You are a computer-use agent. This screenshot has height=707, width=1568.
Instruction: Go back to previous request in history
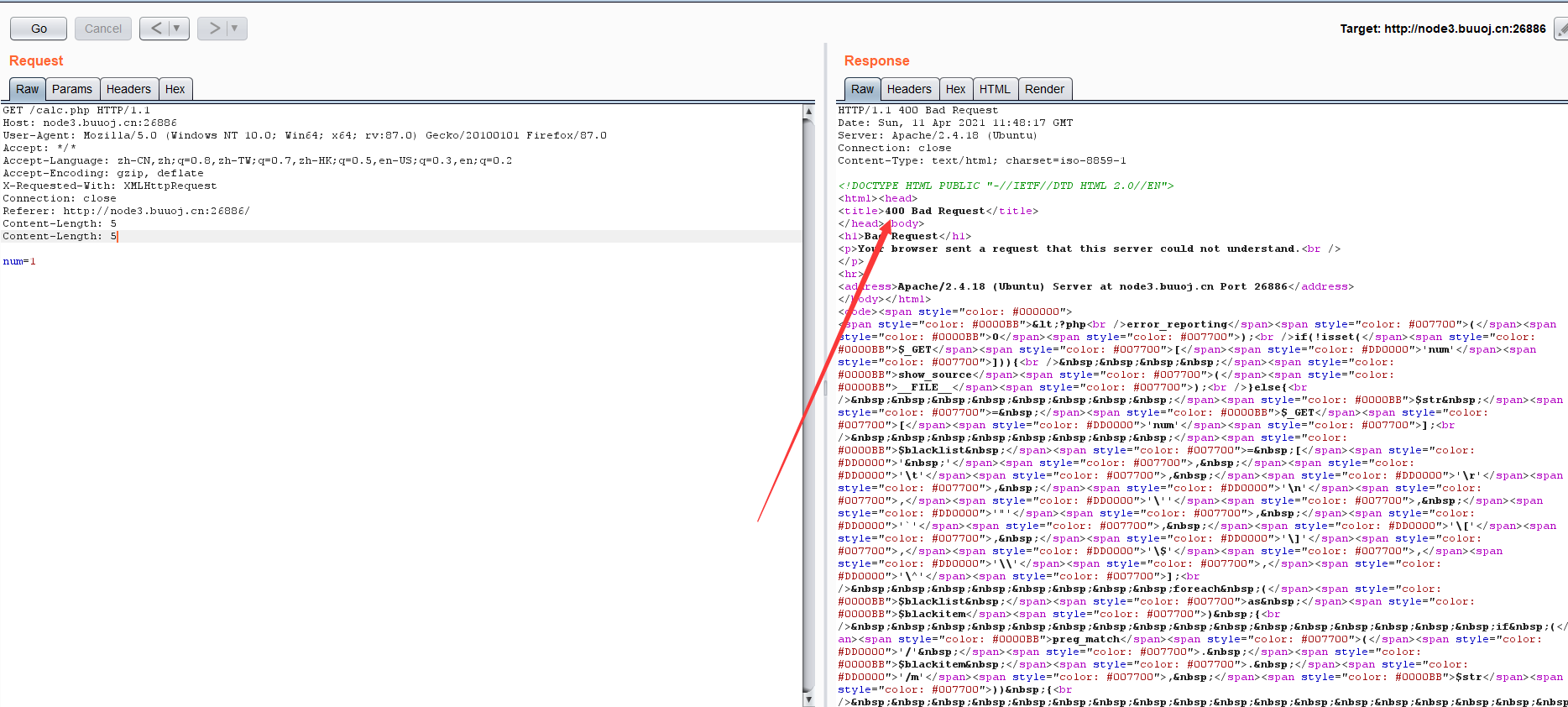click(x=156, y=29)
